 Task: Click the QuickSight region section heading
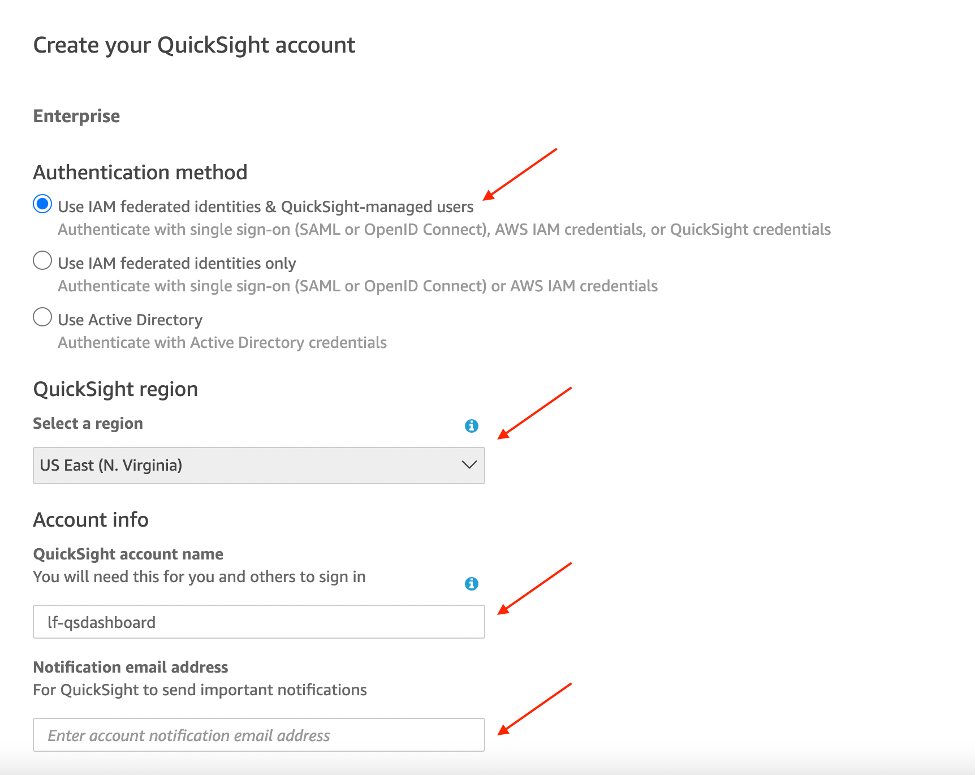click(115, 389)
